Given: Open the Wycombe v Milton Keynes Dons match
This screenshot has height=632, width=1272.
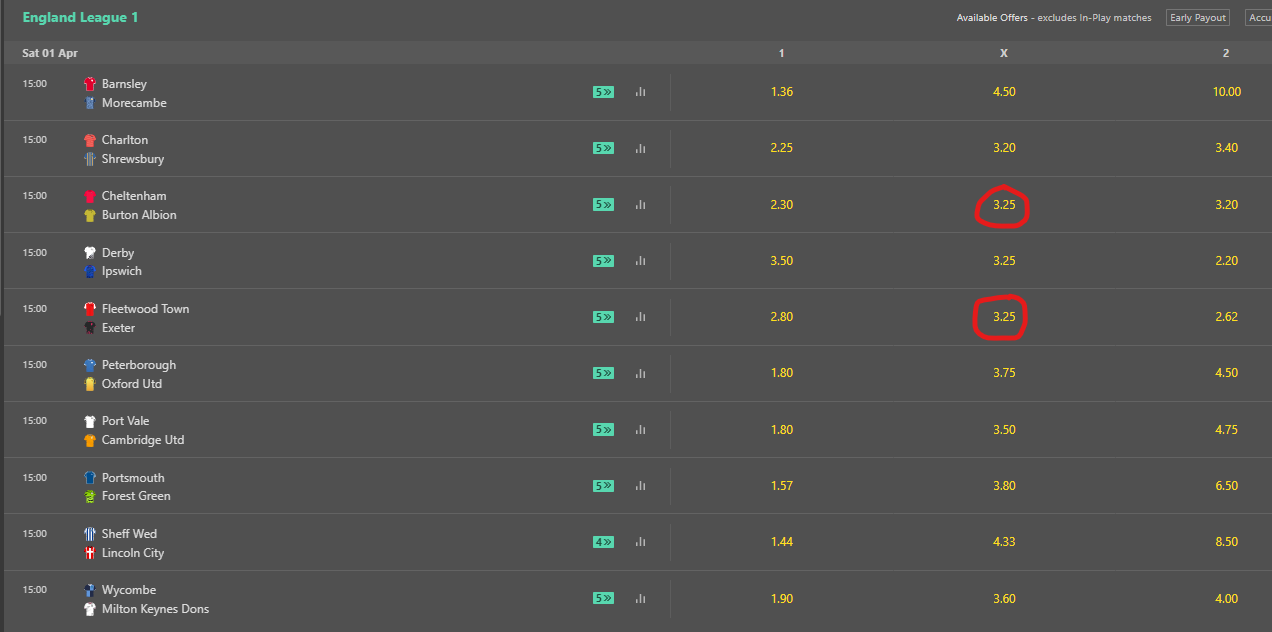Looking at the screenshot, I should click(155, 599).
